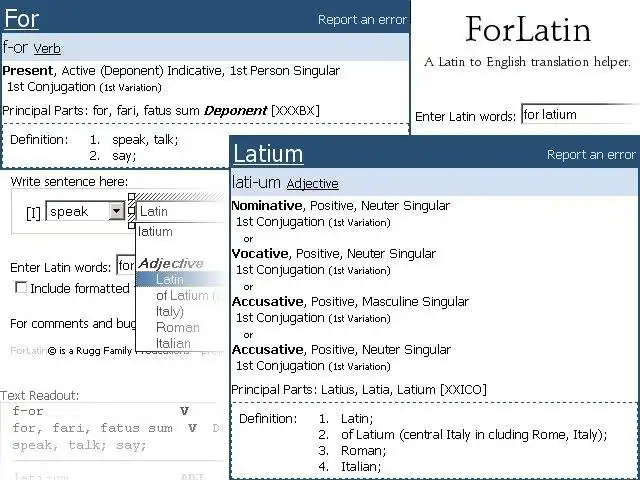Click the 'Vocative, Positive, Neuter Singular' line

[333, 253]
